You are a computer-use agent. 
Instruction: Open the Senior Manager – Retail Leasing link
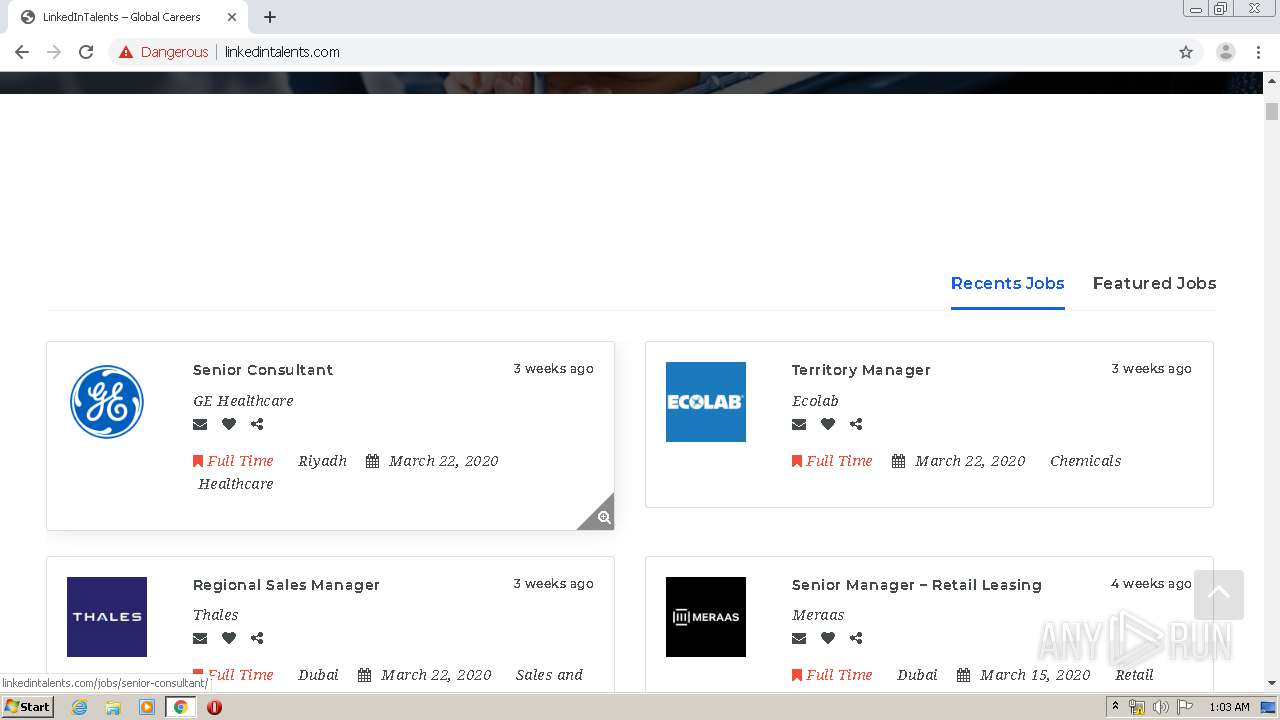click(917, 585)
